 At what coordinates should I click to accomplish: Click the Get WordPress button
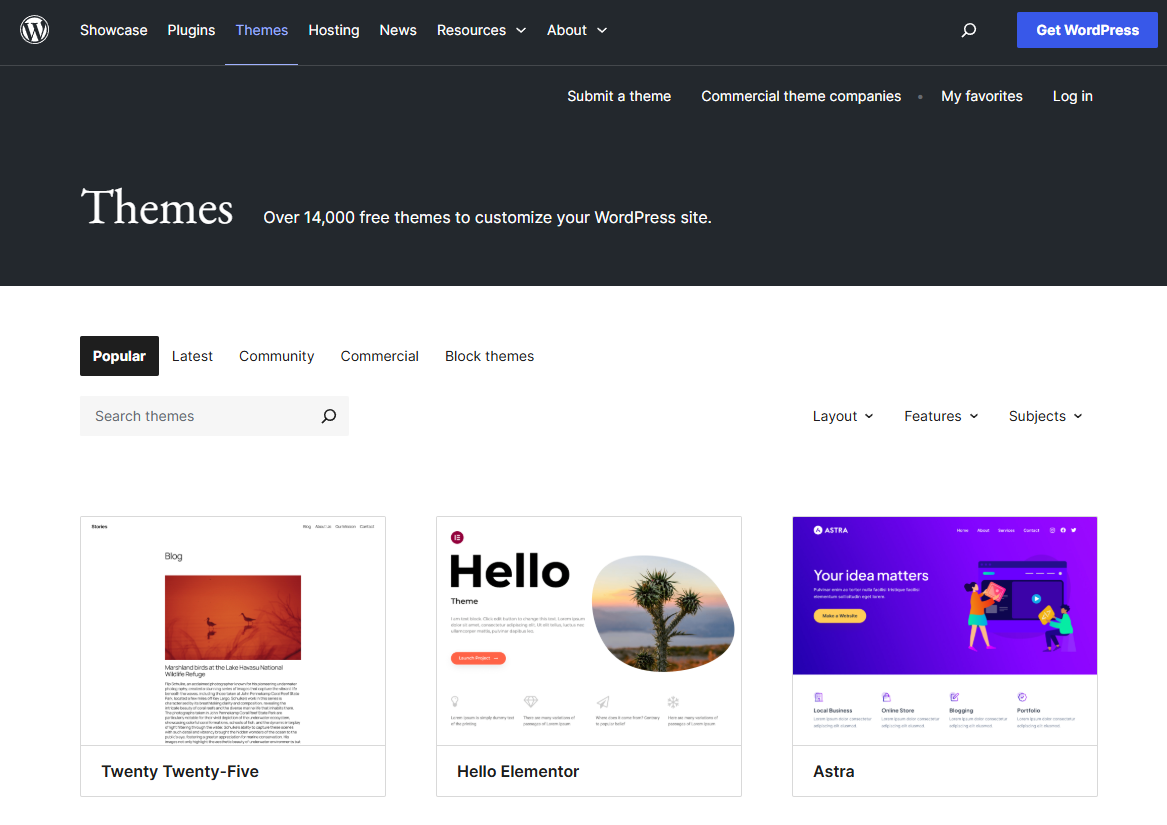(1087, 31)
